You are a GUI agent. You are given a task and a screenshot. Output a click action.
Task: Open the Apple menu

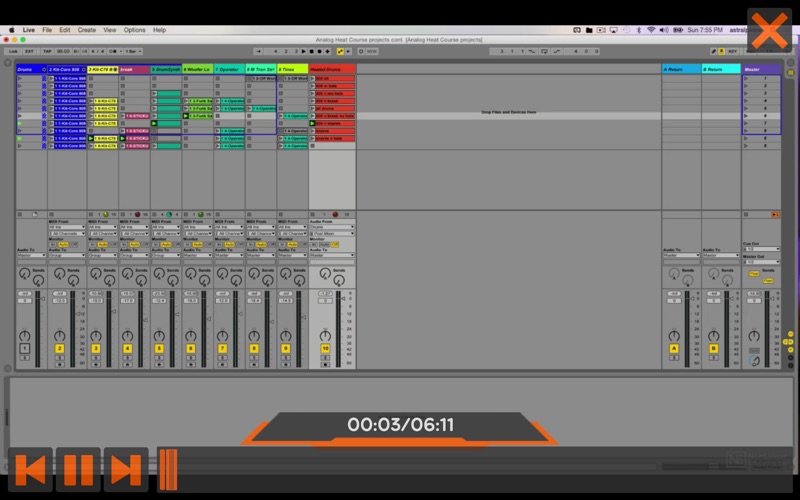point(11,30)
